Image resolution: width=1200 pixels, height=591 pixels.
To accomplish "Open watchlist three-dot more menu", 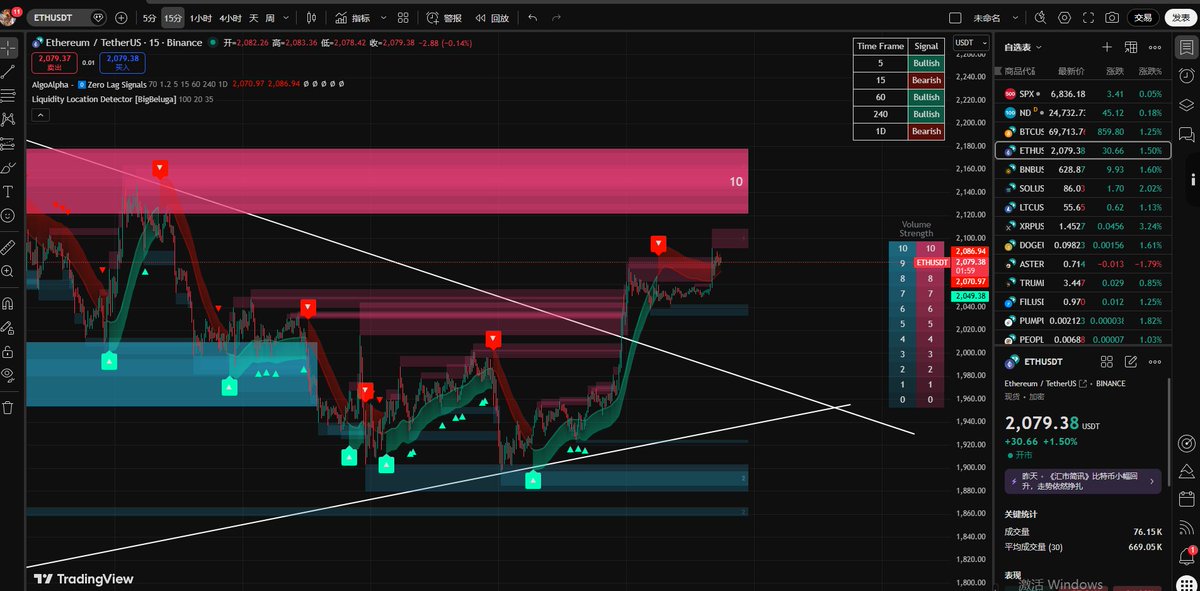I will pos(1156,47).
